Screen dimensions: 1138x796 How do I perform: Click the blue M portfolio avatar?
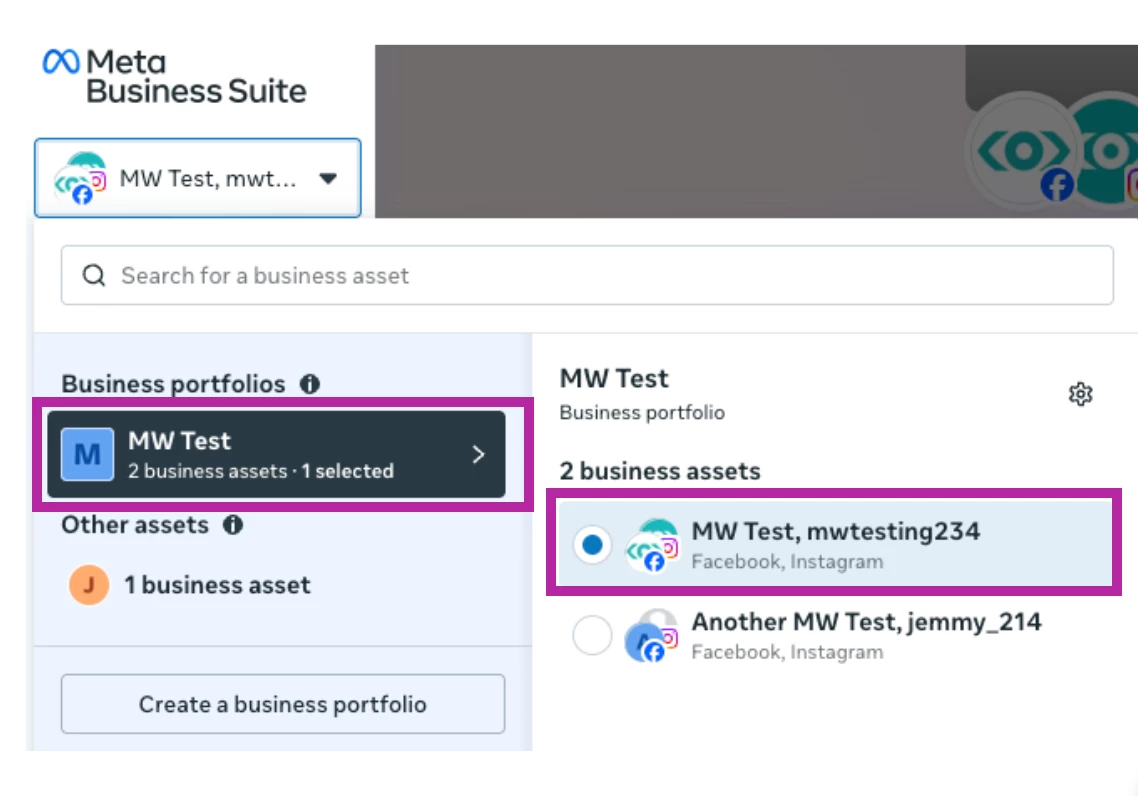click(88, 454)
